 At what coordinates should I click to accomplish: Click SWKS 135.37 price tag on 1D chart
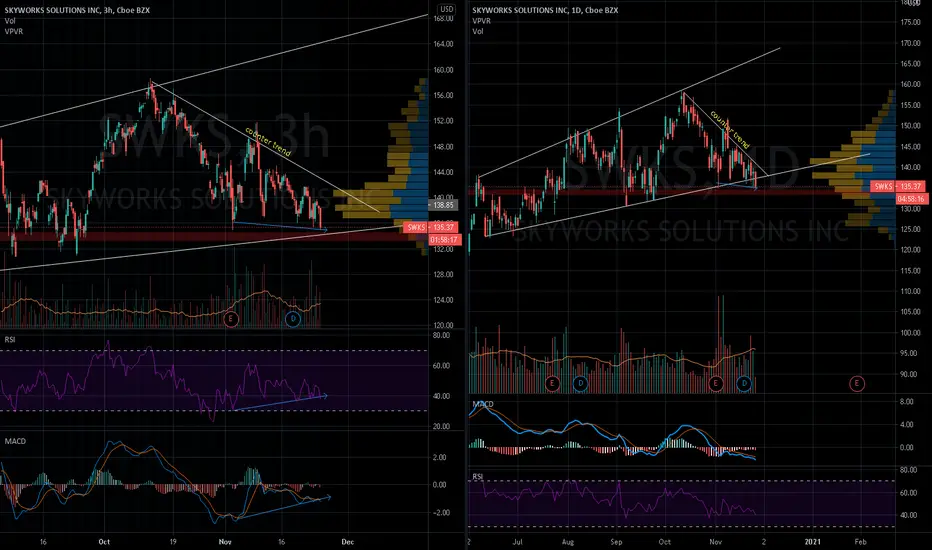tap(899, 186)
